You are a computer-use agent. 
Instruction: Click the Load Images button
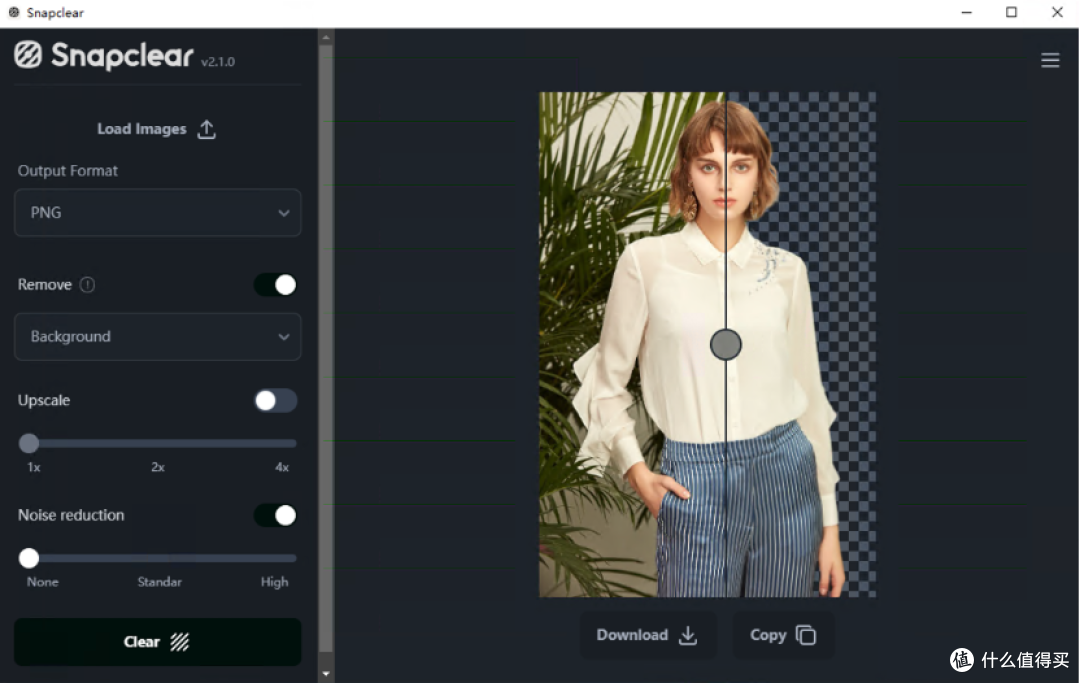156,129
